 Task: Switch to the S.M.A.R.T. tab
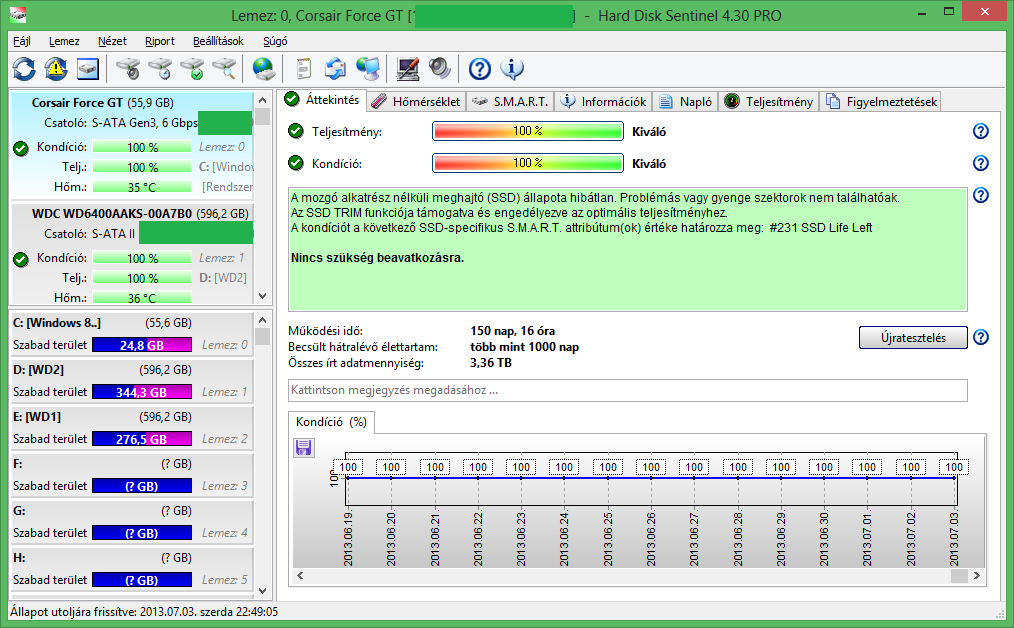[510, 102]
